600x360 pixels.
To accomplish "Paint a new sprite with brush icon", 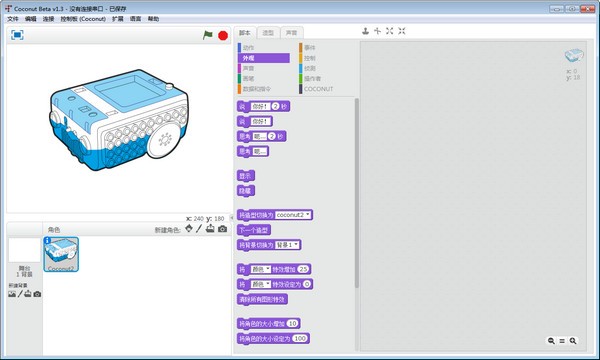I will (x=199, y=229).
